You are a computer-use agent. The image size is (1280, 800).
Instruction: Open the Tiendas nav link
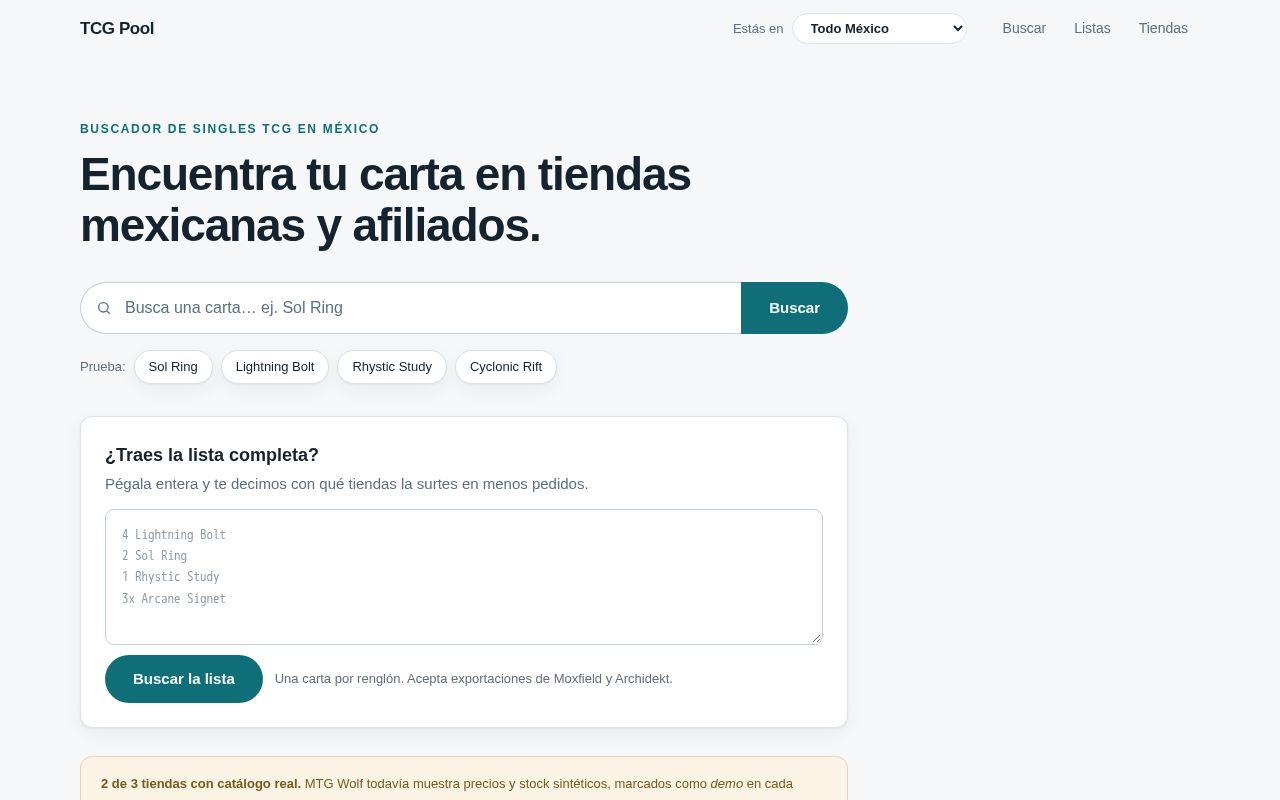pyautogui.click(x=1163, y=28)
